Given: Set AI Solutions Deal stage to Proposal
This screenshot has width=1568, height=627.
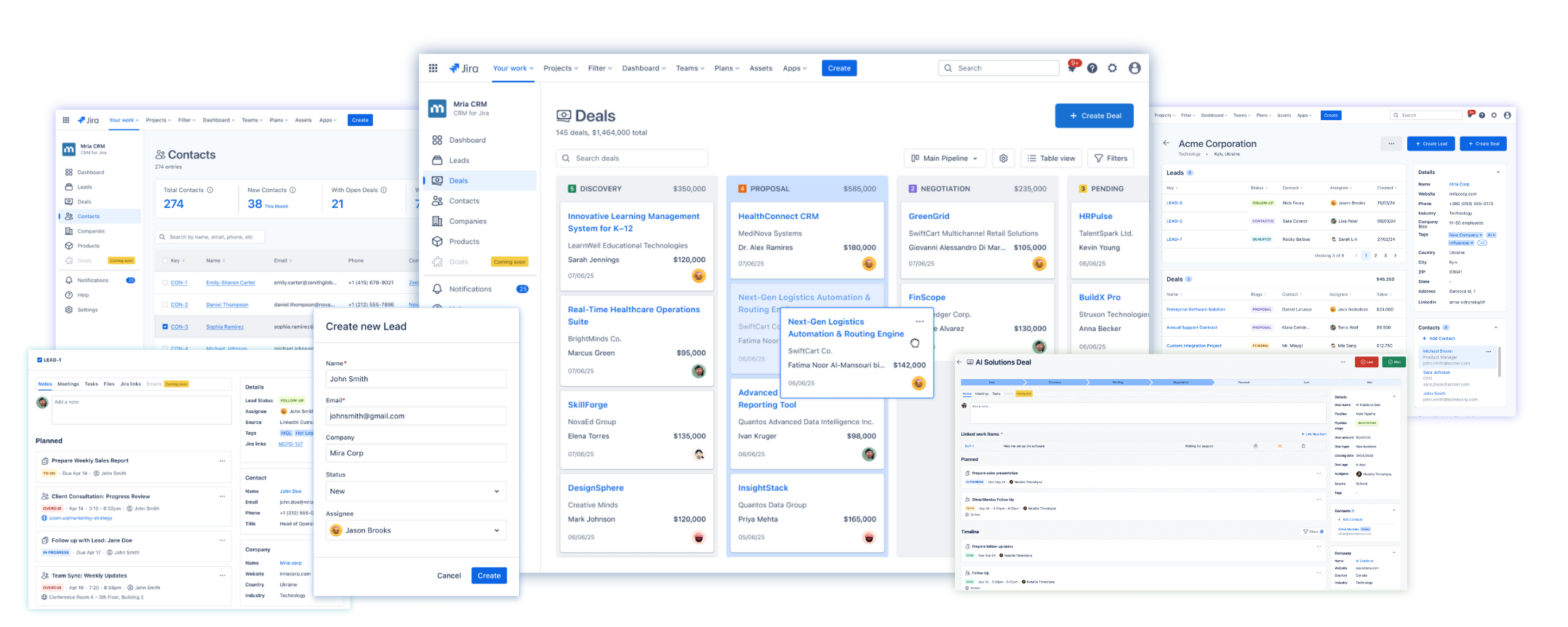Looking at the screenshot, I should pyautogui.click(x=1244, y=382).
